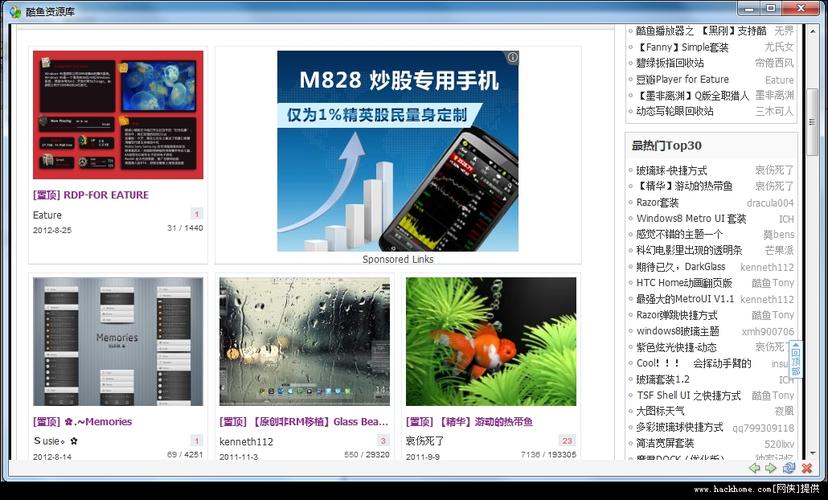
Task: Open 多彩玻璃球快捷方式 entry
Action: coord(679,427)
